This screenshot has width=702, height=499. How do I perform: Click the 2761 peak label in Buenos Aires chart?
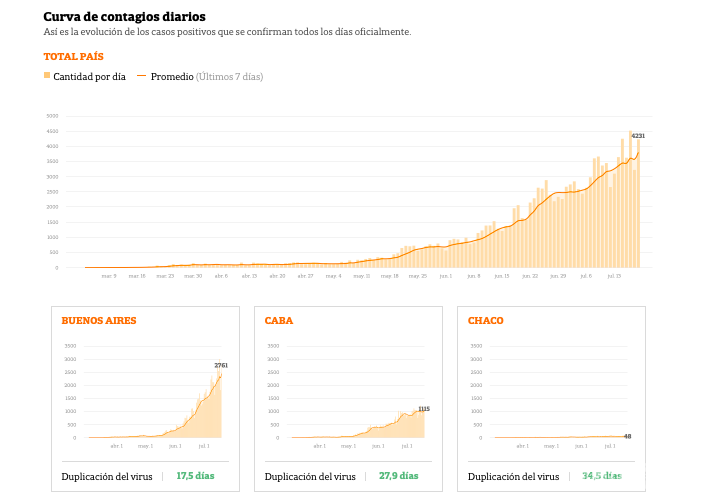pyautogui.click(x=222, y=366)
